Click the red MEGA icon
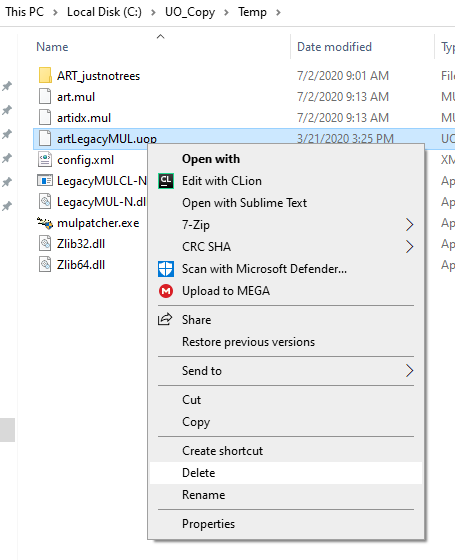Image resolution: width=455 pixels, height=560 pixels. [166, 291]
